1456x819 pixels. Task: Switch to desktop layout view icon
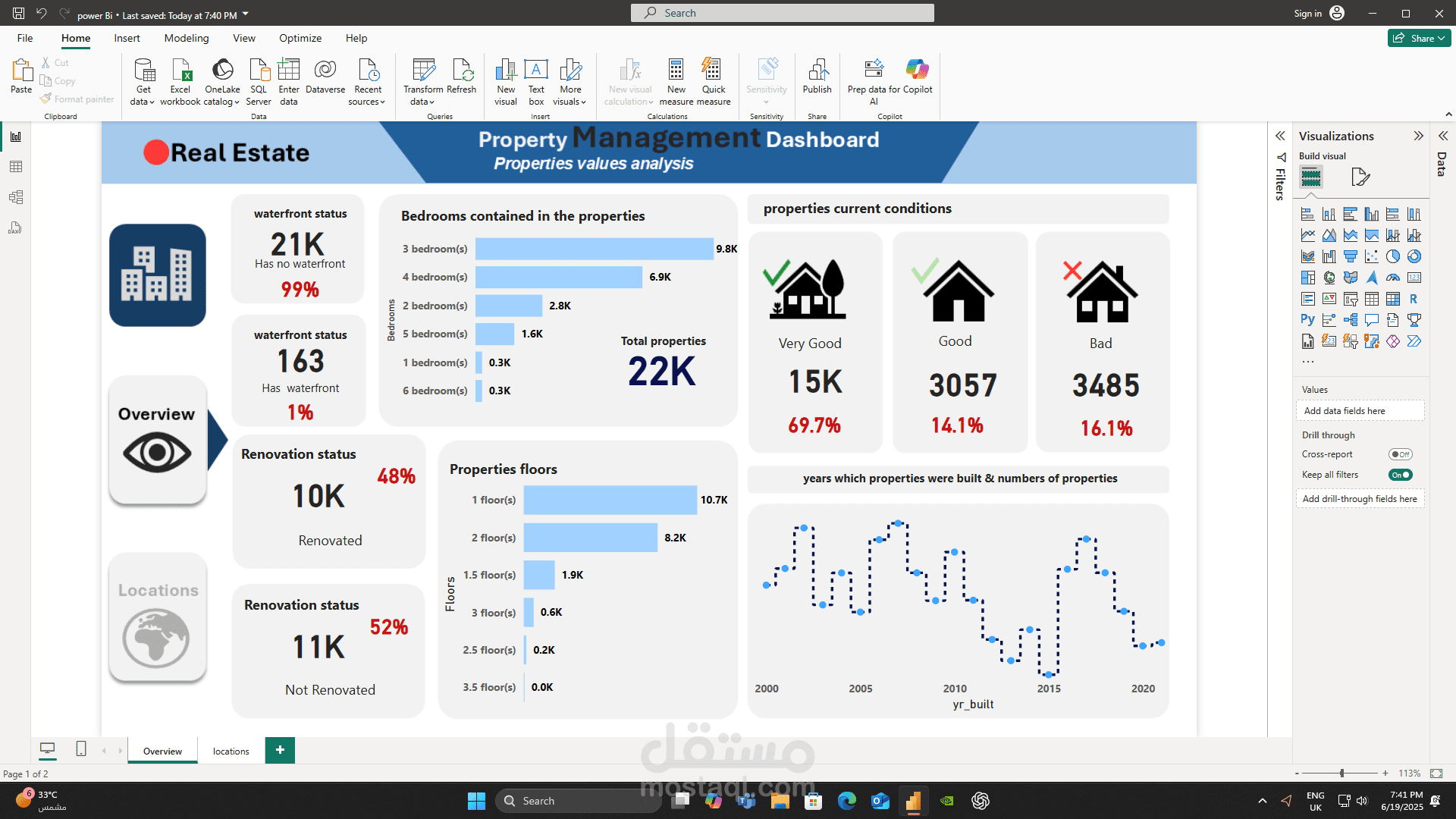(48, 749)
